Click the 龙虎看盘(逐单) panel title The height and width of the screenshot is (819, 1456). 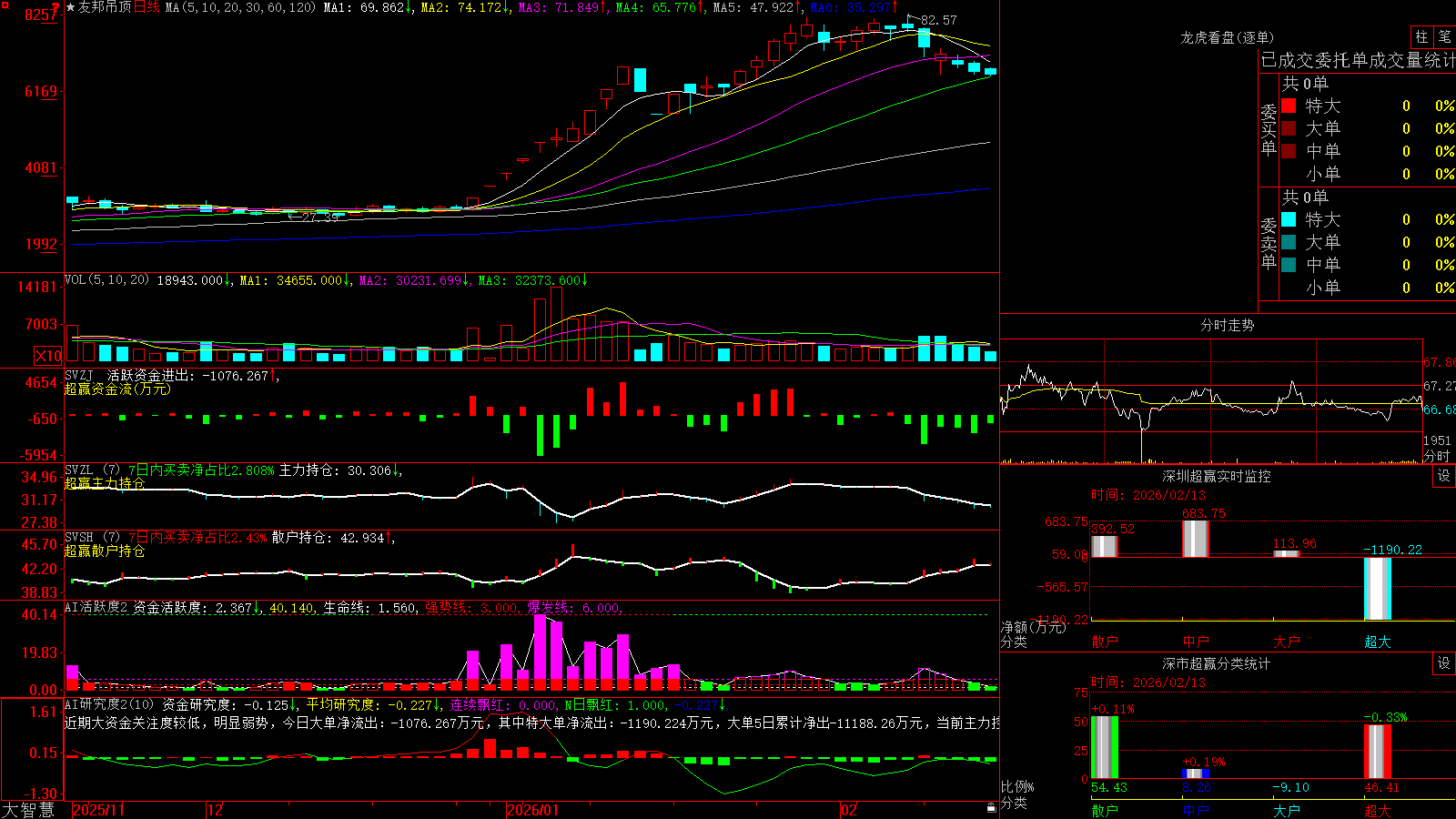pyautogui.click(x=1227, y=37)
